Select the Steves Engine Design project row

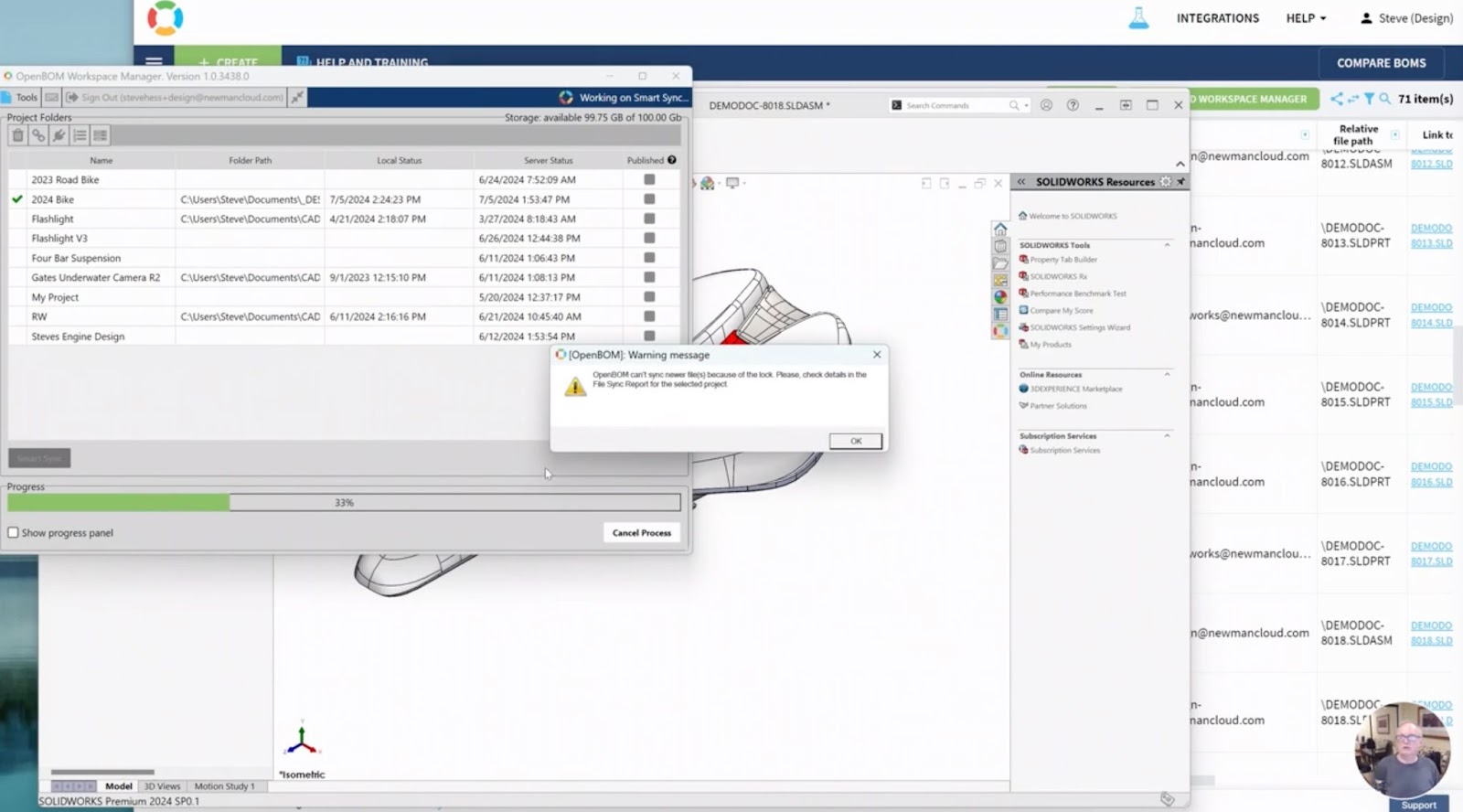[344, 337]
